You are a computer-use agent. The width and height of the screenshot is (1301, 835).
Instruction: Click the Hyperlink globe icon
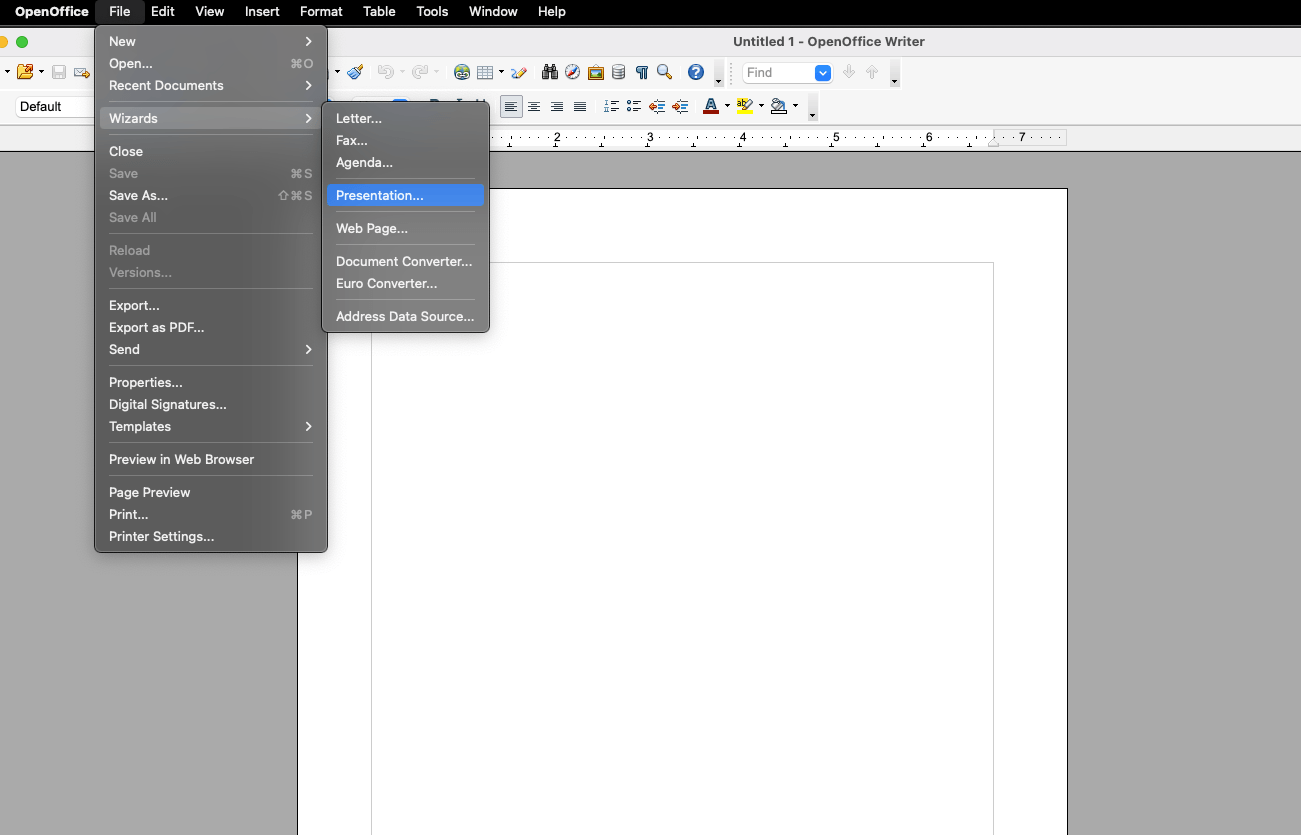click(462, 72)
